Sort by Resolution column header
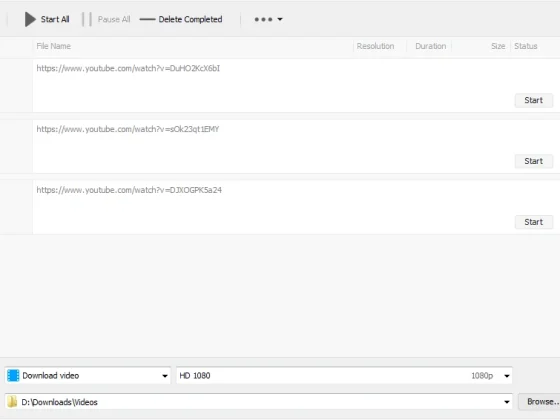The width and height of the screenshot is (560, 420). click(x=375, y=46)
